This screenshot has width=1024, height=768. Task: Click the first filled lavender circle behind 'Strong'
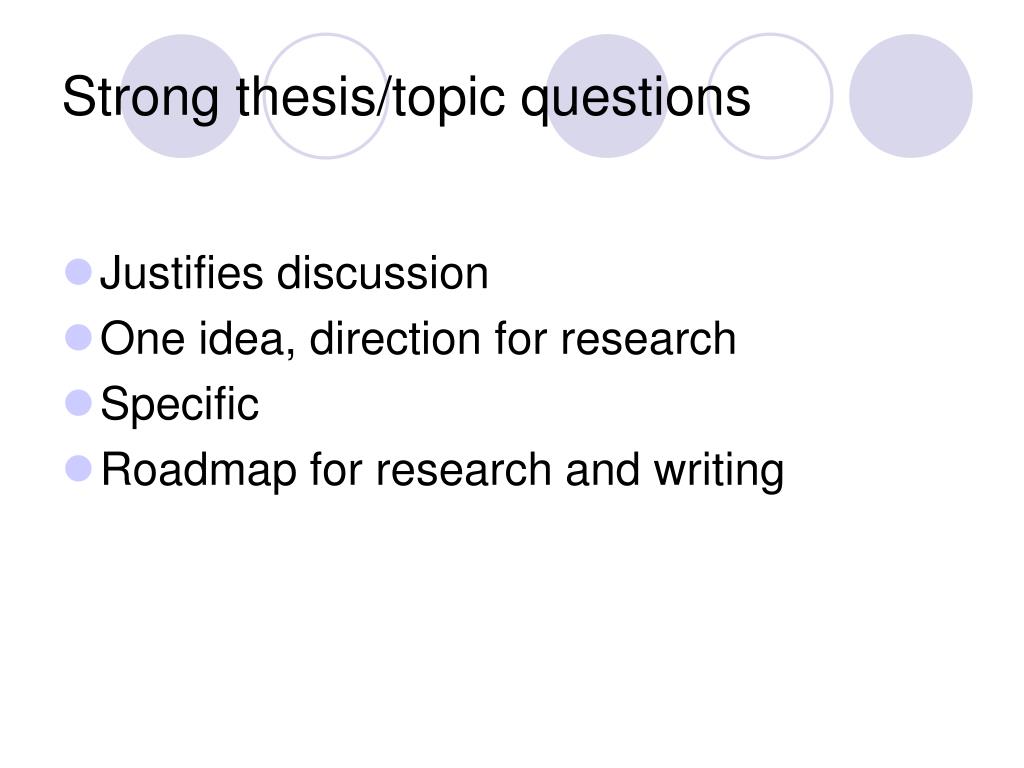[182, 96]
